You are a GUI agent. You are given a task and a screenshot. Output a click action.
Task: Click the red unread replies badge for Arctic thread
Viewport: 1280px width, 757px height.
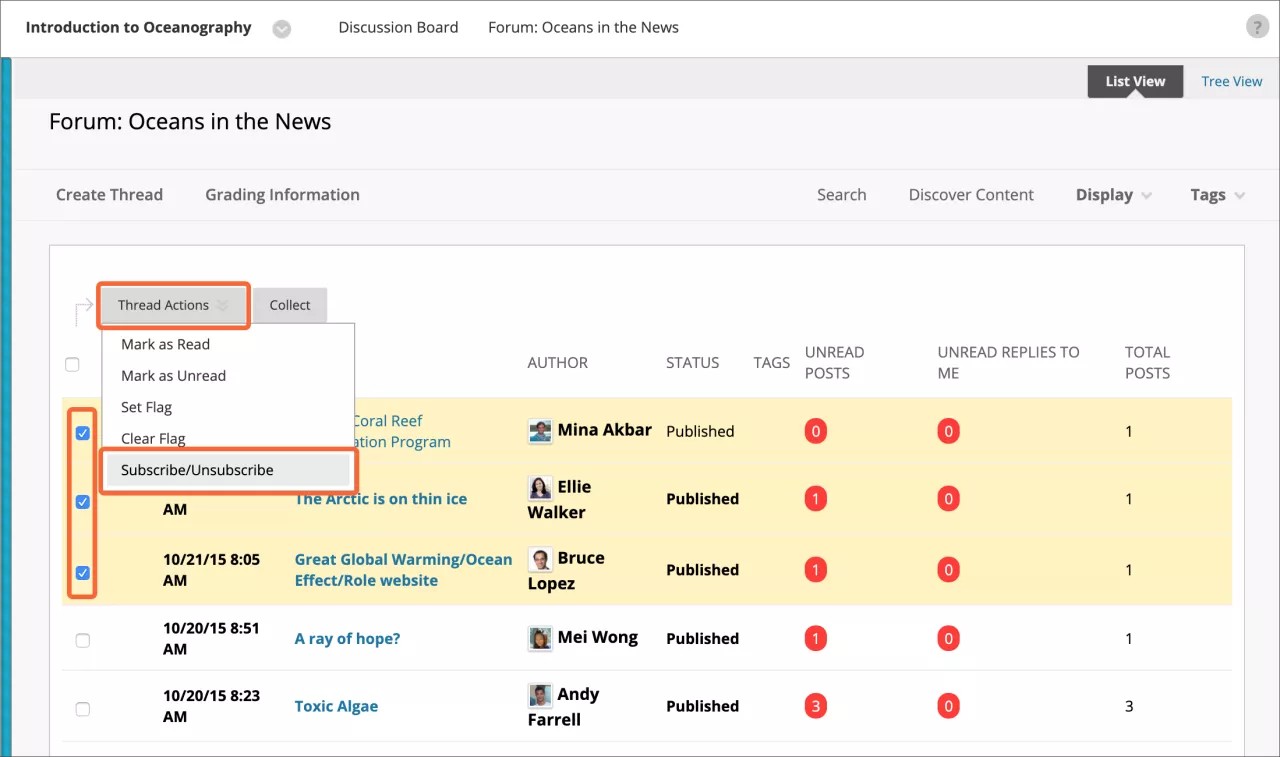948,498
